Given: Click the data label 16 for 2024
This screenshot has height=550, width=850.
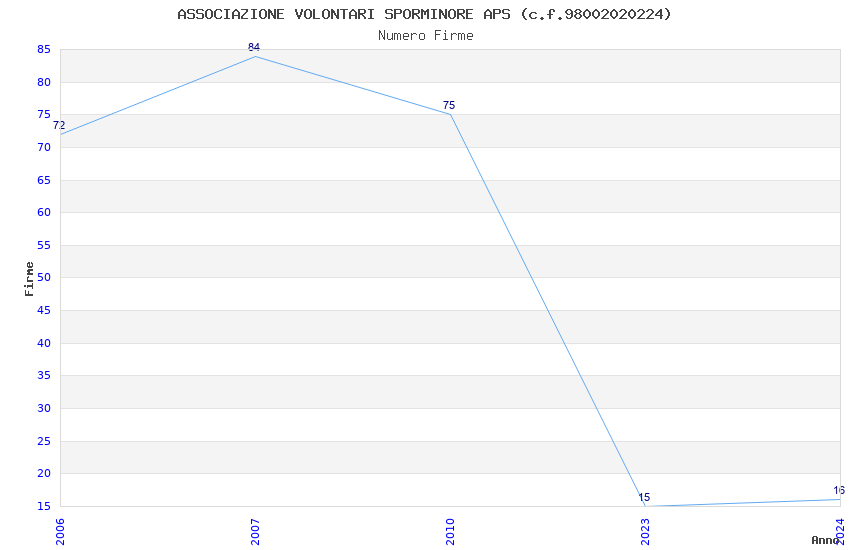Looking at the screenshot, I should point(839,490).
